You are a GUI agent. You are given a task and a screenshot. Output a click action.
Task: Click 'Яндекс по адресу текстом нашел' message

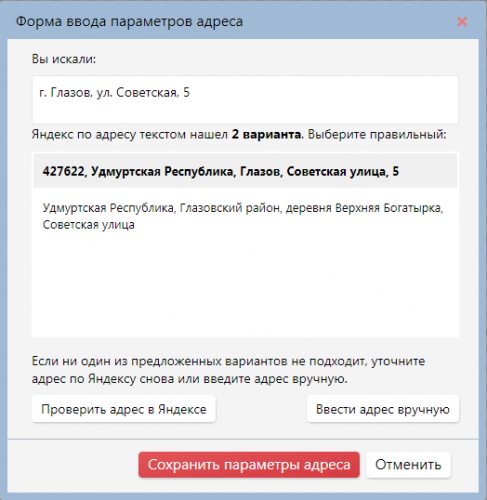130,134
